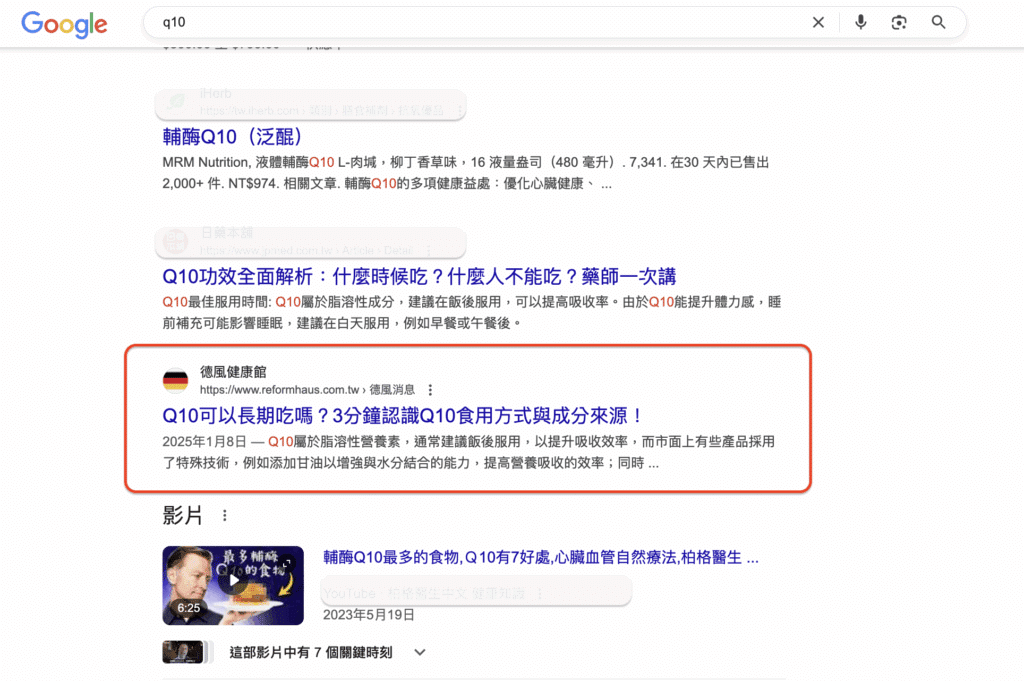The width and height of the screenshot is (1024, 681).
Task: Click the small key-moments preview thumbnail
Action: point(187,652)
